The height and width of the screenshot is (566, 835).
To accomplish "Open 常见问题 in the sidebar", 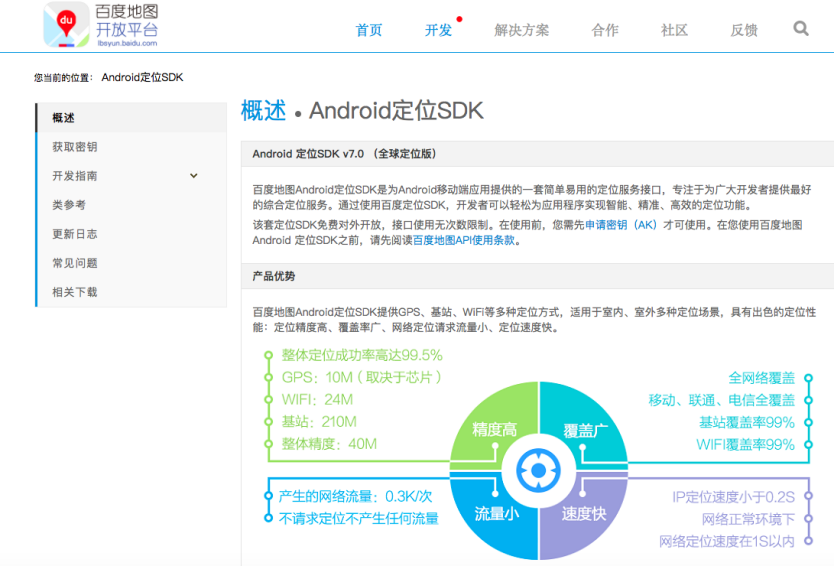I will click(132, 263).
